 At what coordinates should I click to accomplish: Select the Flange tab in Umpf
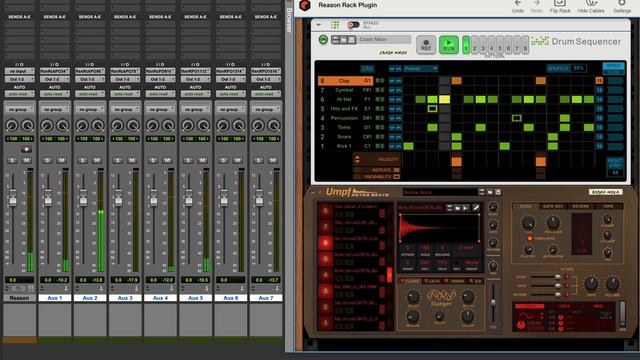tap(411, 281)
